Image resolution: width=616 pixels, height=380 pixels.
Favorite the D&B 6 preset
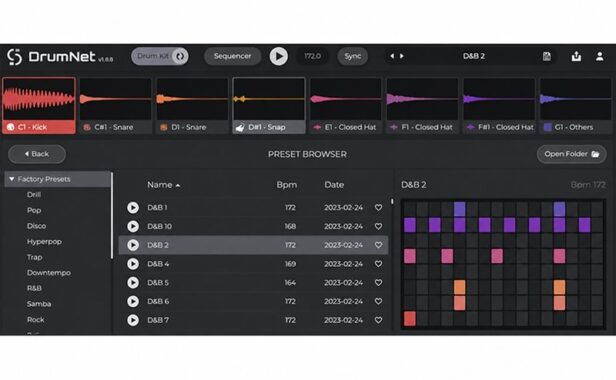pos(378,301)
